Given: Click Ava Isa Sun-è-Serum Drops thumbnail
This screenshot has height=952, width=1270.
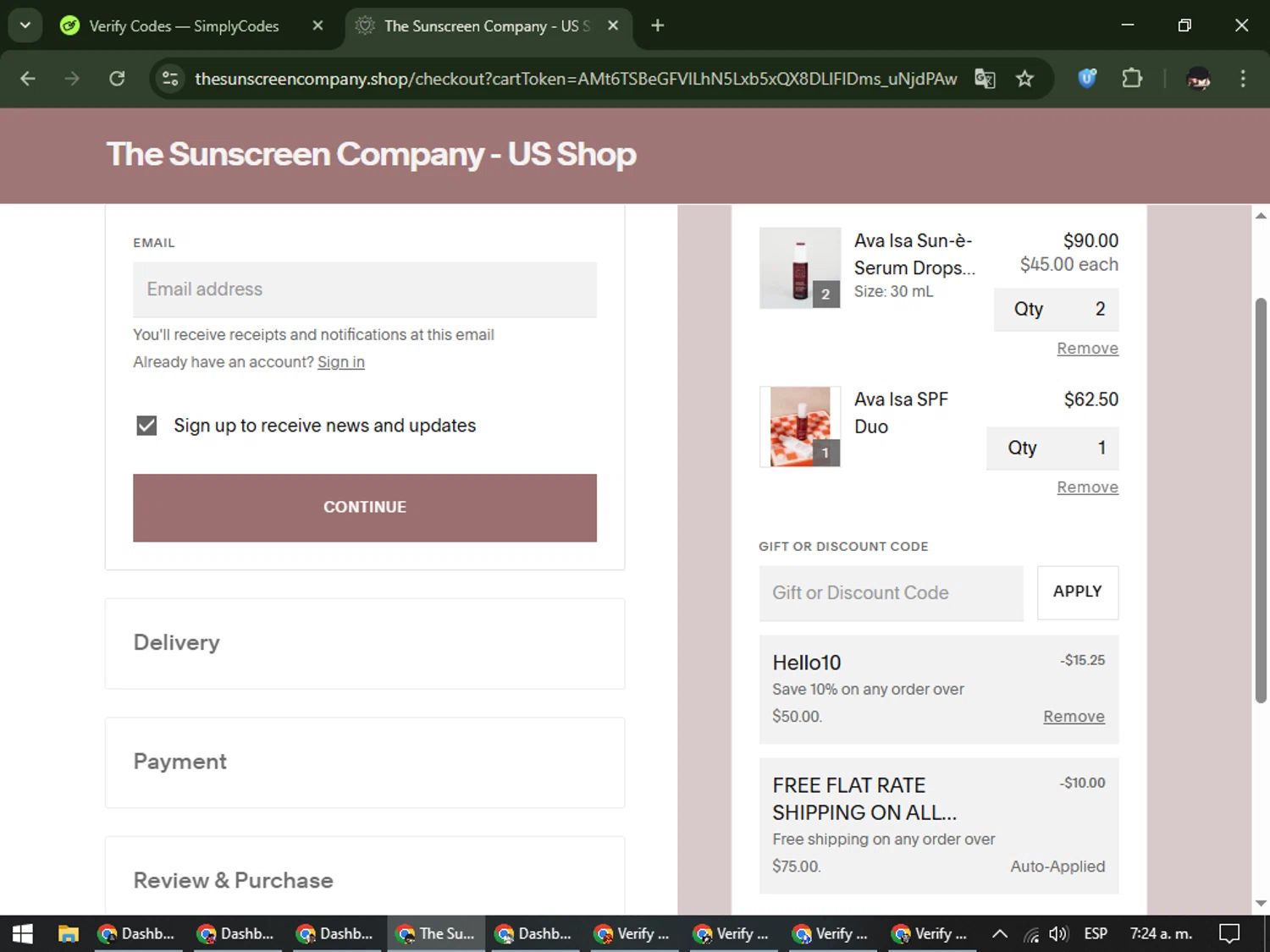Looking at the screenshot, I should pos(800,268).
